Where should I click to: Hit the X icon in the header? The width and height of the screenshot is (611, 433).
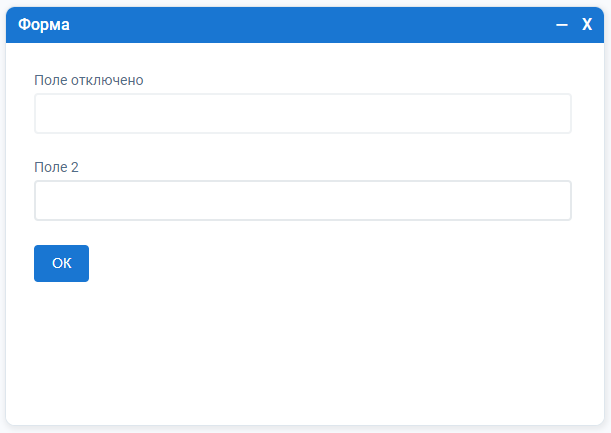pos(587,25)
